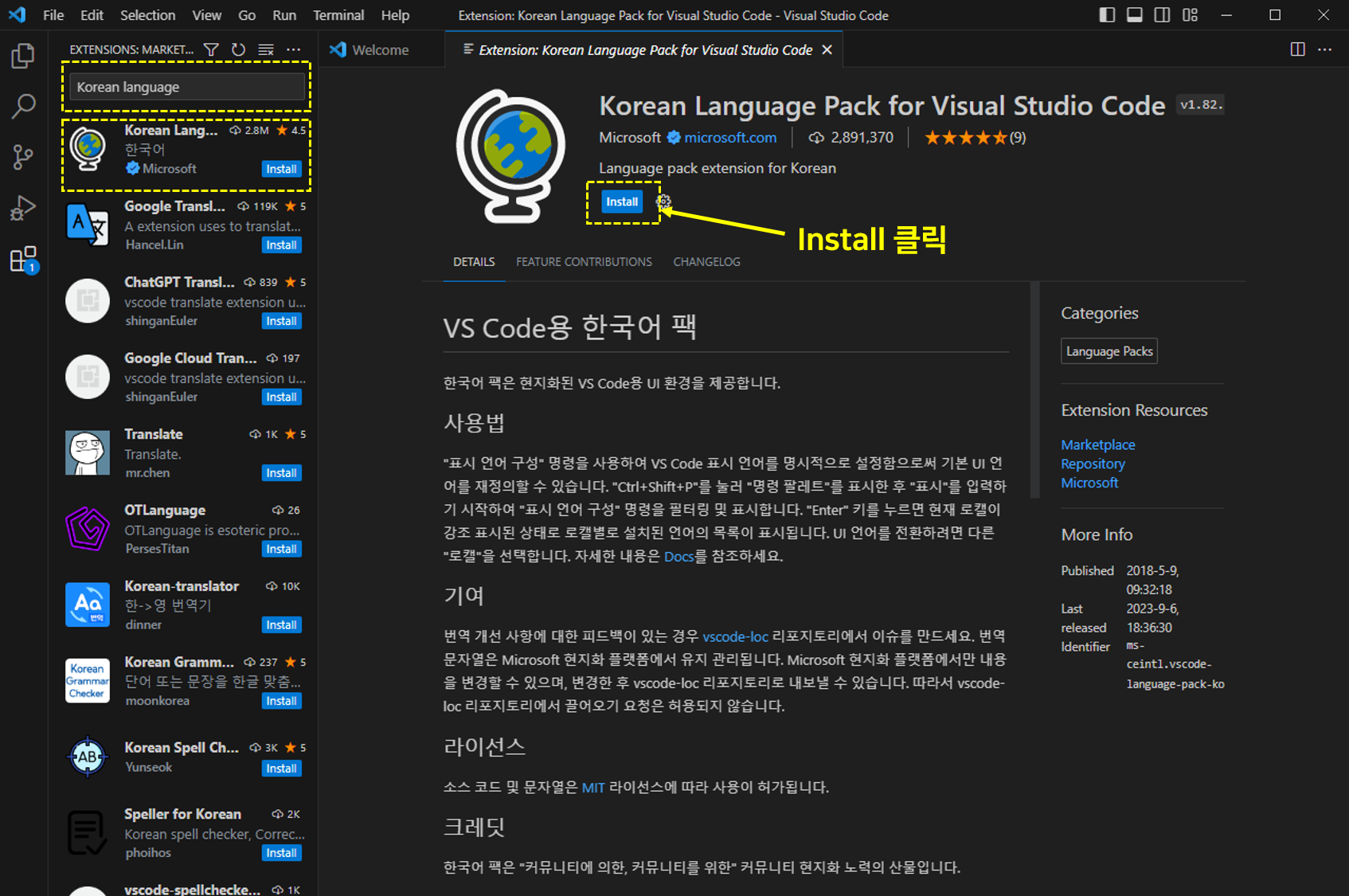The image size is (1349, 896).
Task: Install the Korean-translator extension
Action: pyautogui.click(x=281, y=625)
